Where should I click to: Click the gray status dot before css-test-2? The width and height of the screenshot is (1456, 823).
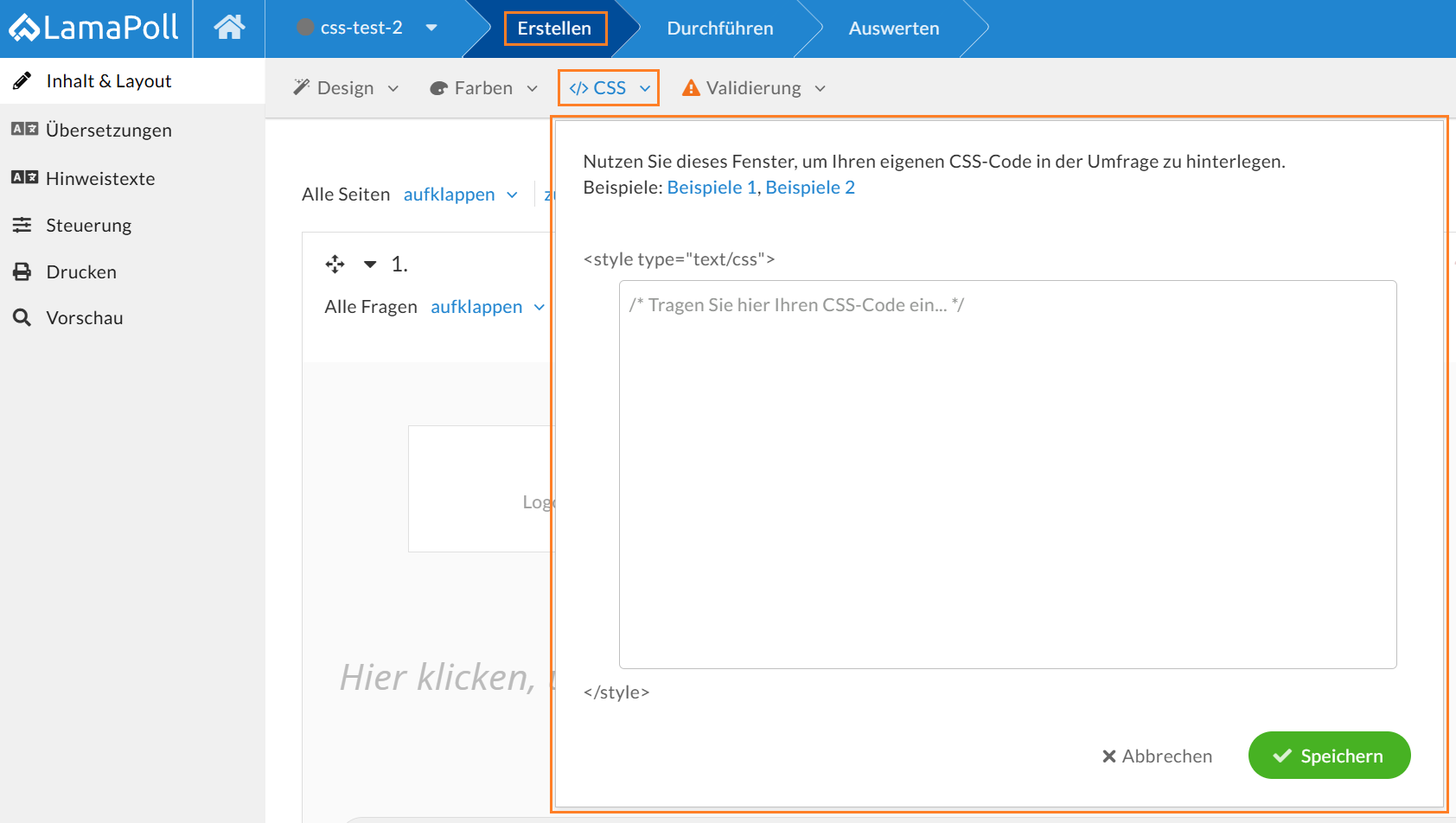[x=305, y=28]
